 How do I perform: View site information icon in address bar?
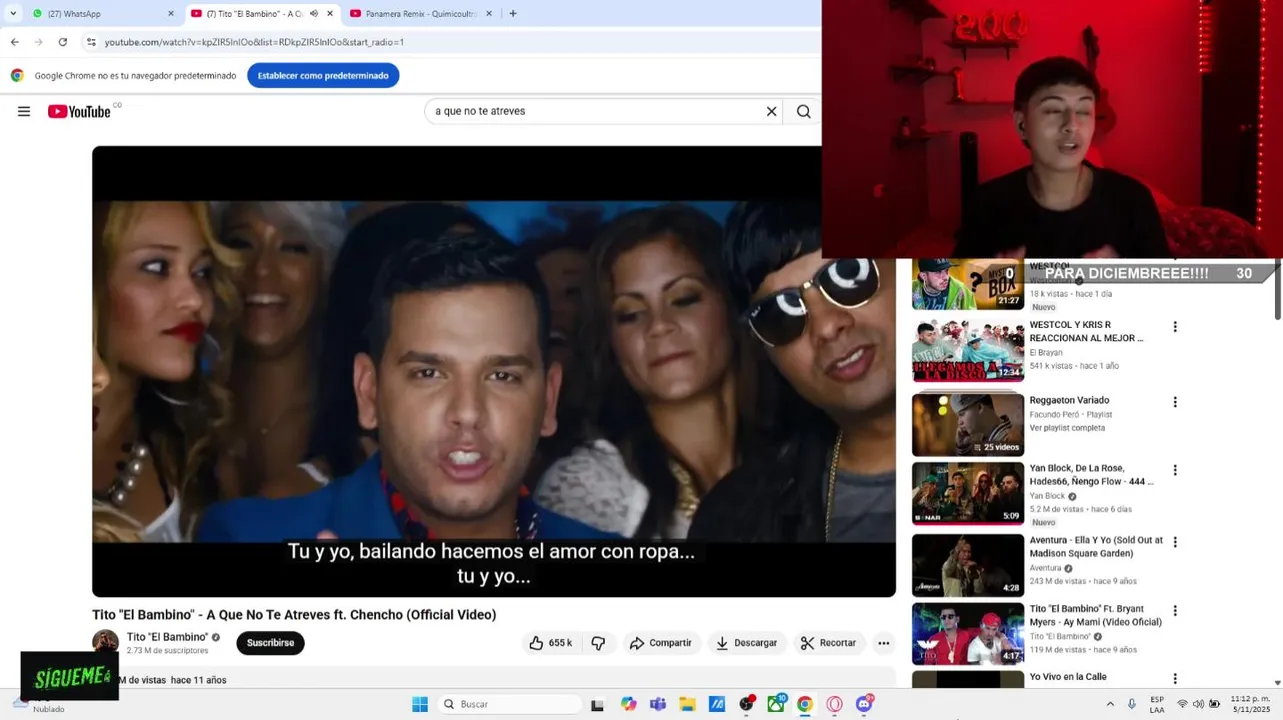pos(91,42)
